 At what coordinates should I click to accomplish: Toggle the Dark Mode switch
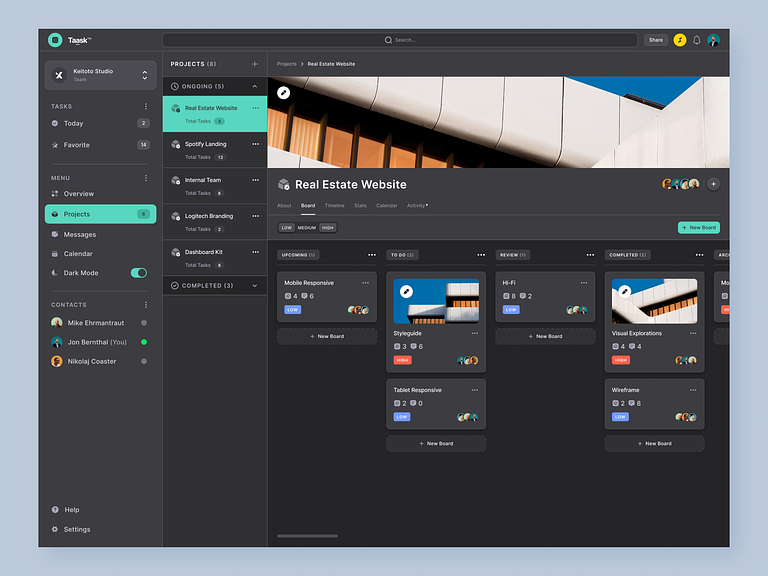(x=139, y=273)
